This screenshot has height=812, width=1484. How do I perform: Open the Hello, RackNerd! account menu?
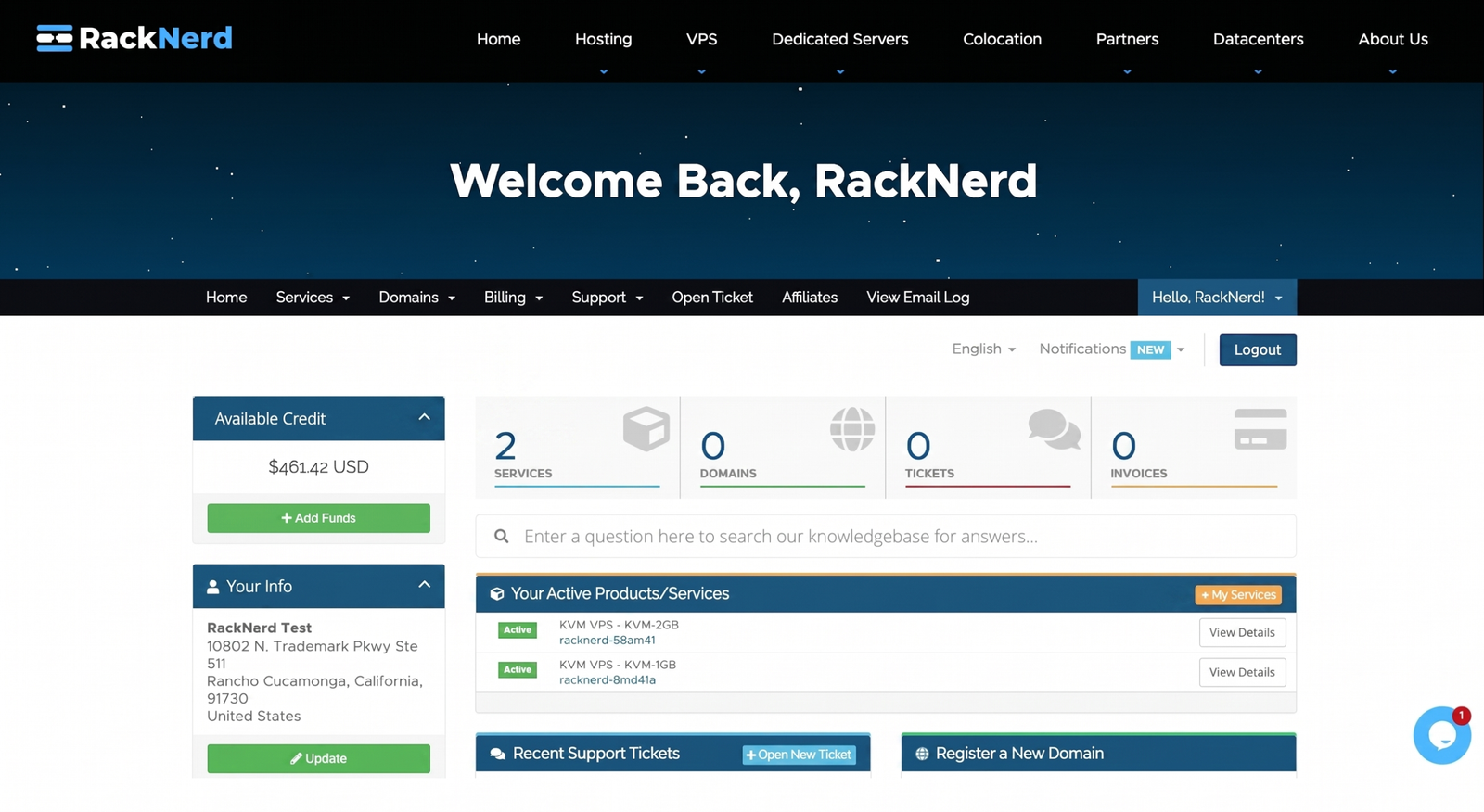click(x=1217, y=298)
